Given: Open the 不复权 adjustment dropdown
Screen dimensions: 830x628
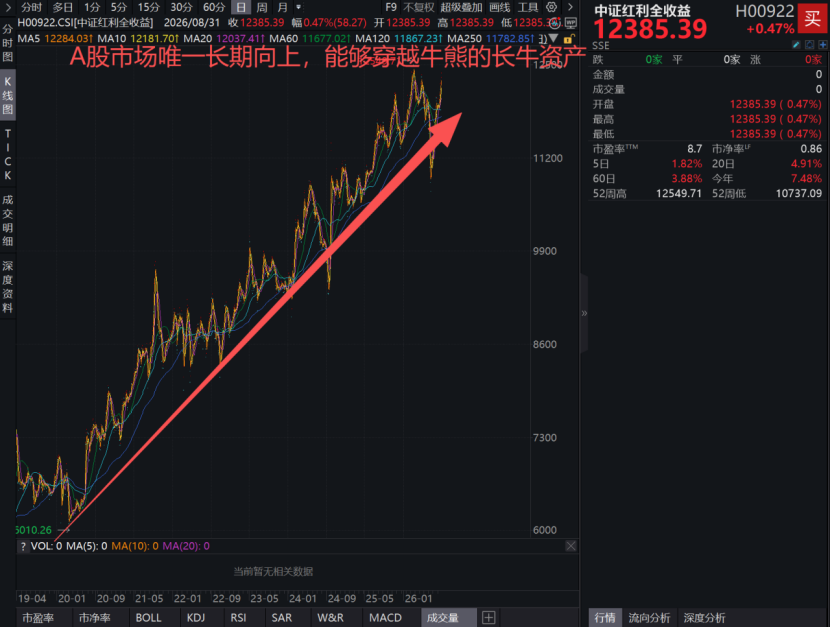Looking at the screenshot, I should [418, 7].
